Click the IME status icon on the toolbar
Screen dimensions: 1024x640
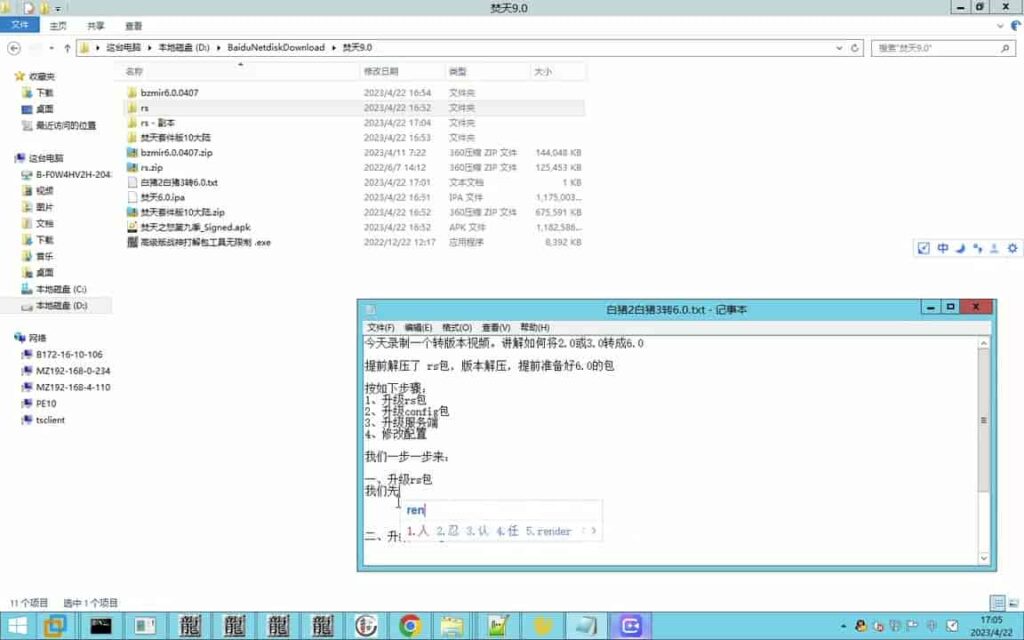click(923, 248)
